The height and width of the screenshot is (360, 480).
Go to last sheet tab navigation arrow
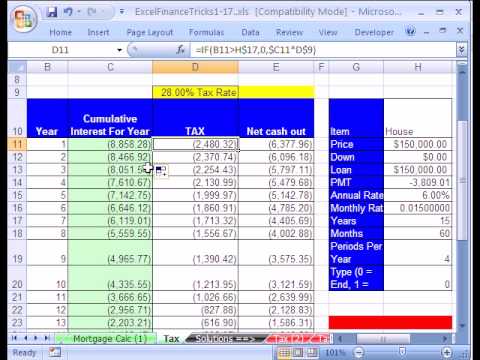point(47,338)
